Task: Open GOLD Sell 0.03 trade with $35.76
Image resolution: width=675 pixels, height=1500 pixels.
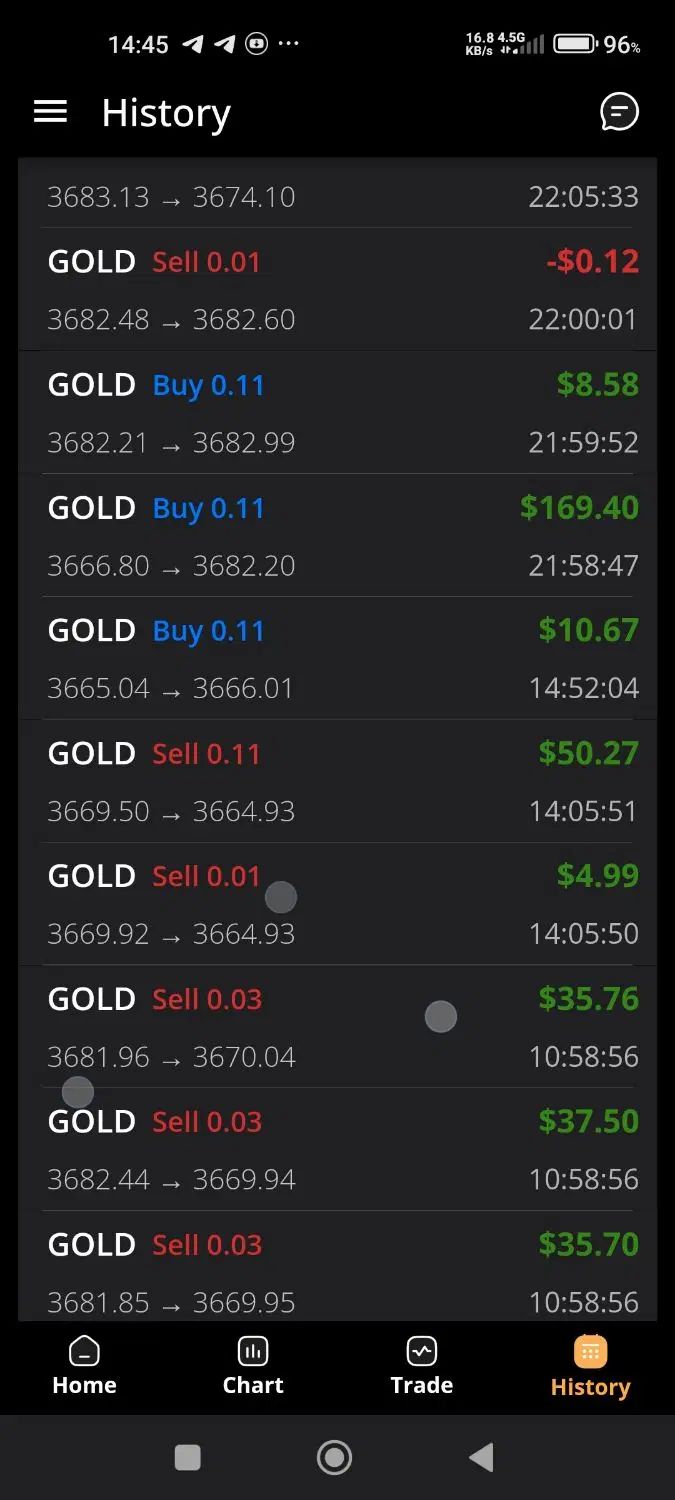Action: 337,1027
